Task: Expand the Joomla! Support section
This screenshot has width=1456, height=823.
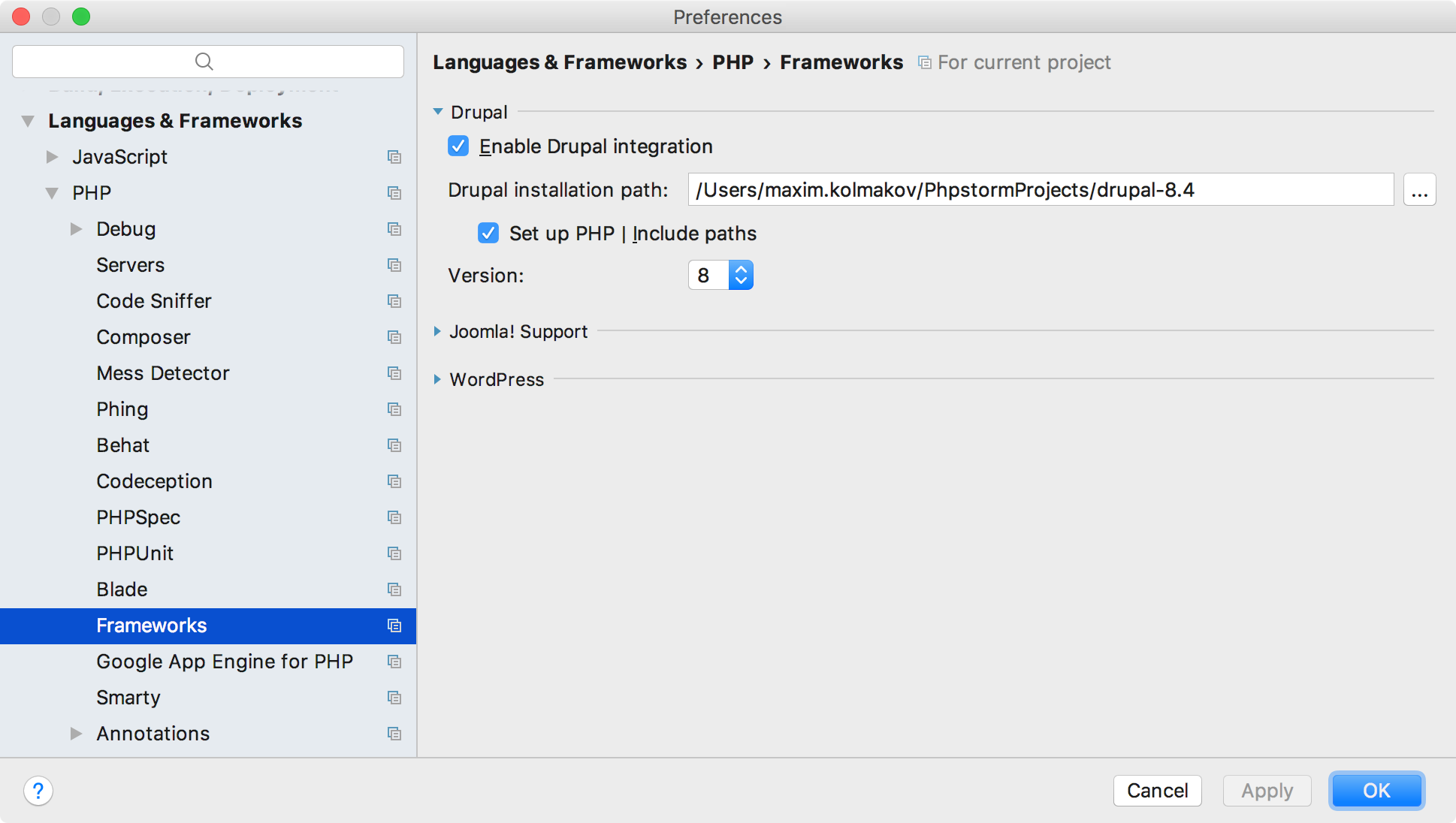Action: coord(437,331)
